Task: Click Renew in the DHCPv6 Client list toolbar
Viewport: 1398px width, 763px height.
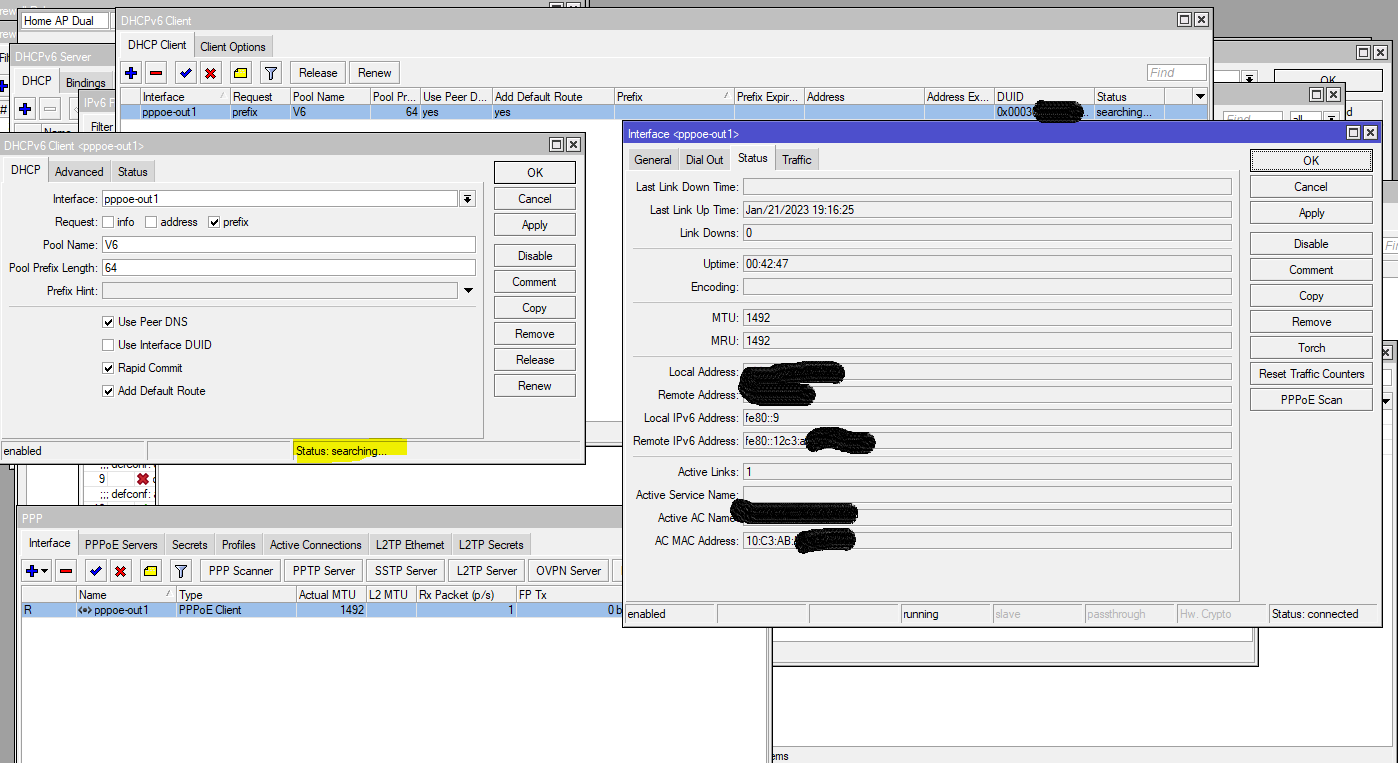Action: tap(375, 73)
